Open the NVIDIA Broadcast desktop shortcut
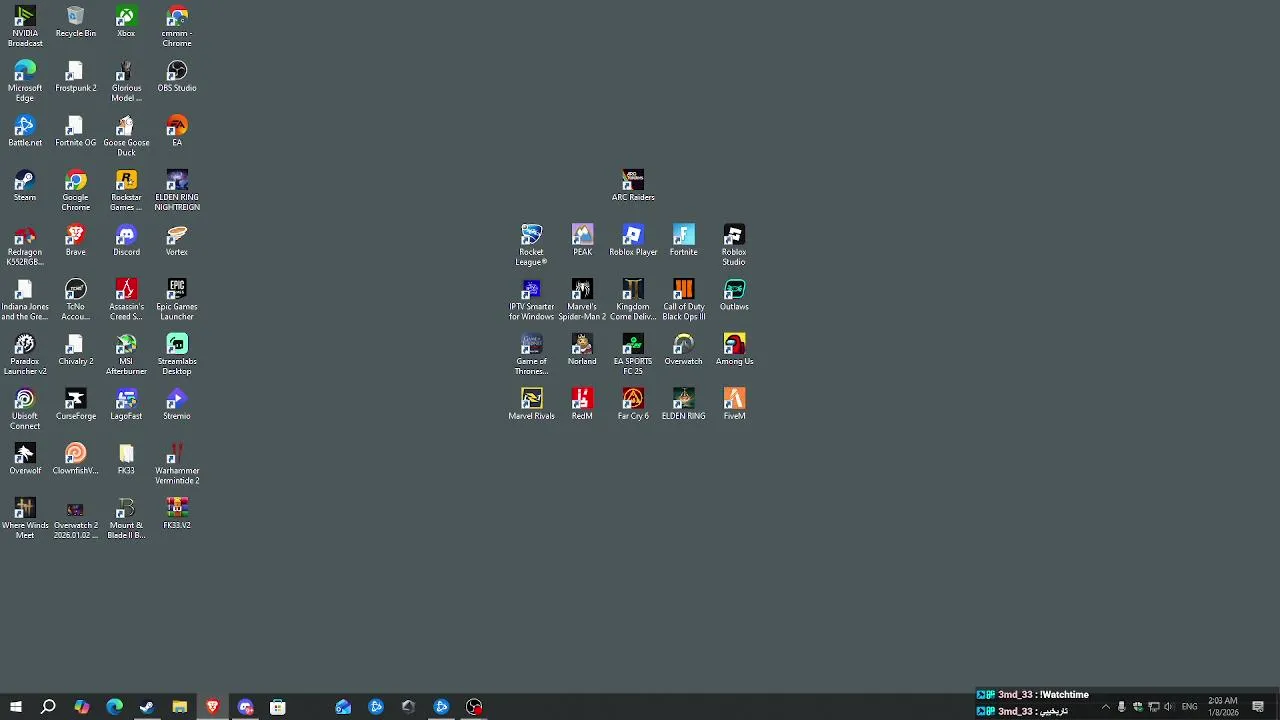Screen dimensions: 1280x720 (x=25, y=26)
